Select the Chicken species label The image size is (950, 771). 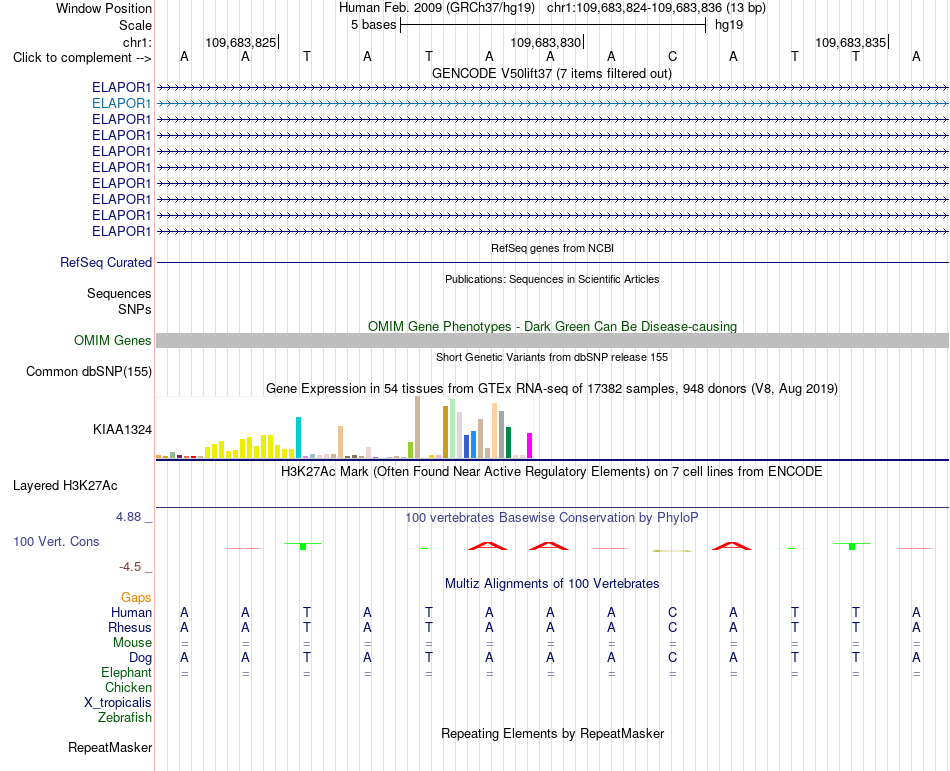[128, 687]
